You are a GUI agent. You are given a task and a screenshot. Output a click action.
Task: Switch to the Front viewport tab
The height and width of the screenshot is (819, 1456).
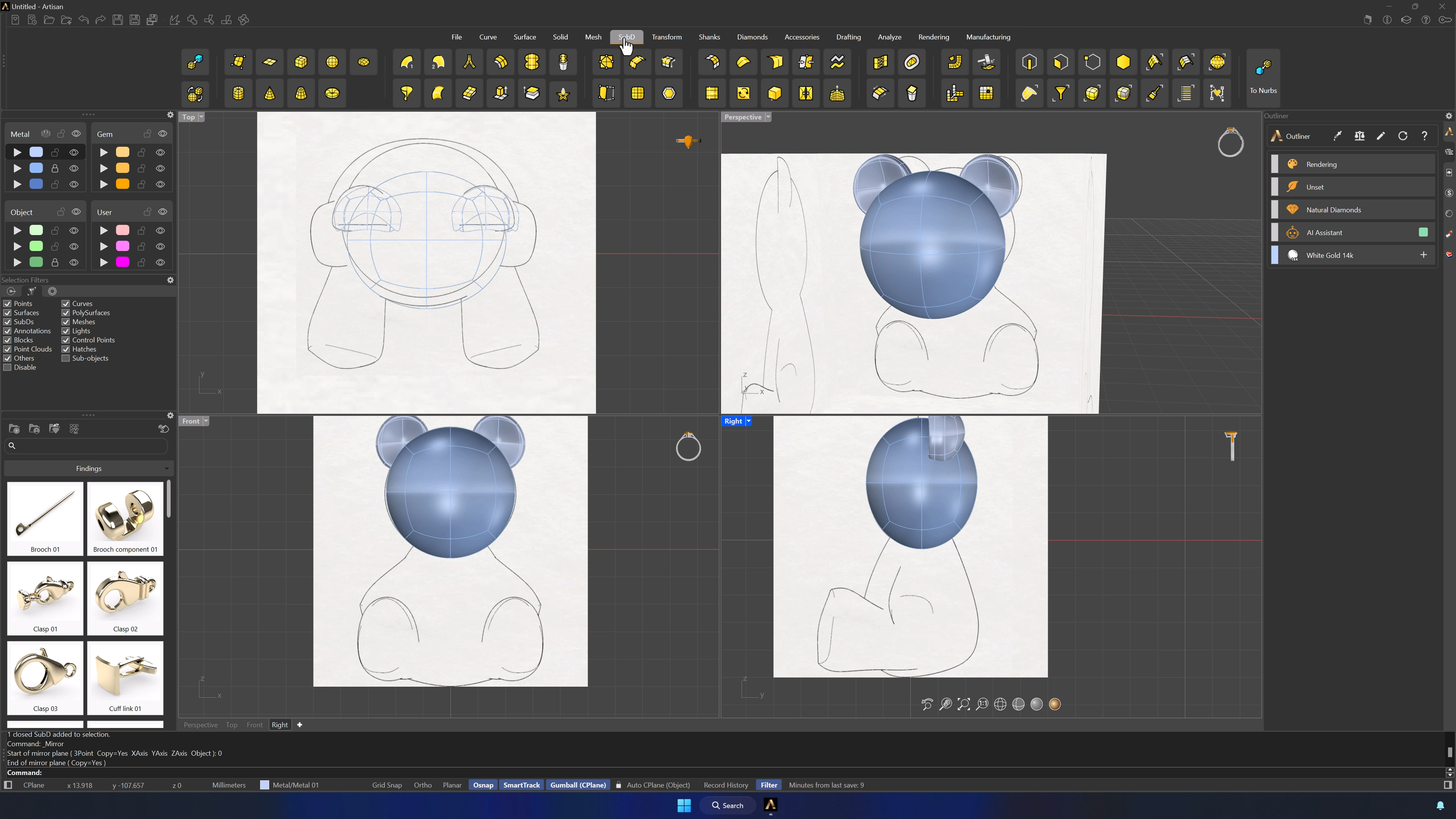(x=254, y=725)
